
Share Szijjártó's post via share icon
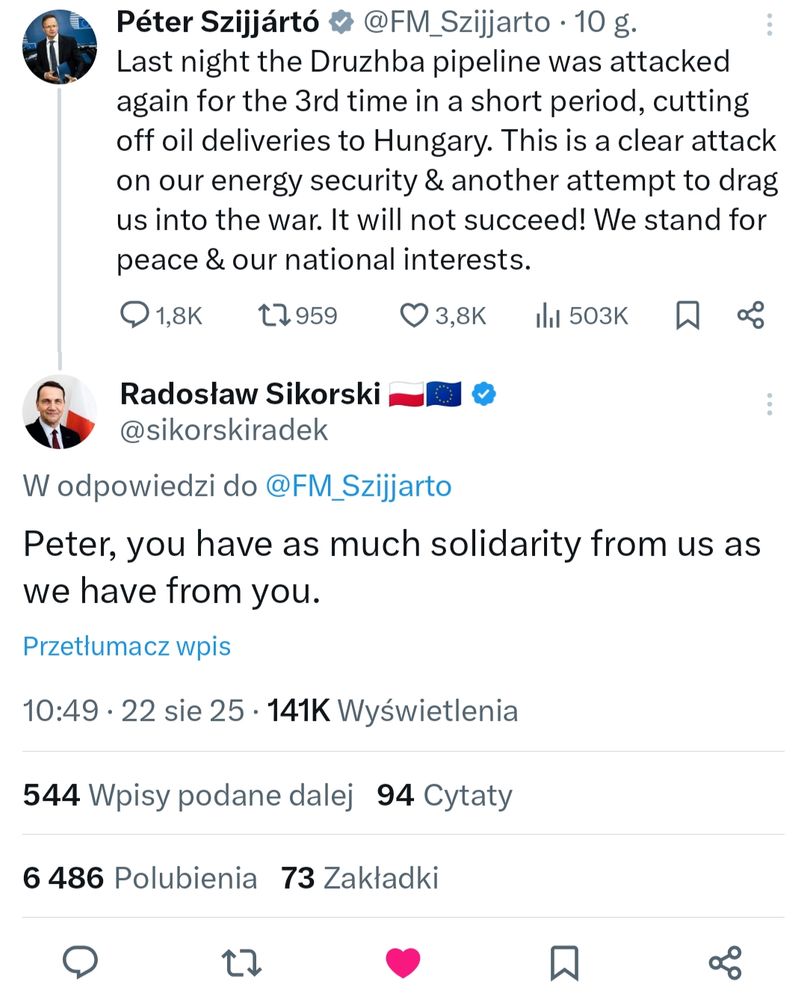pos(750,316)
